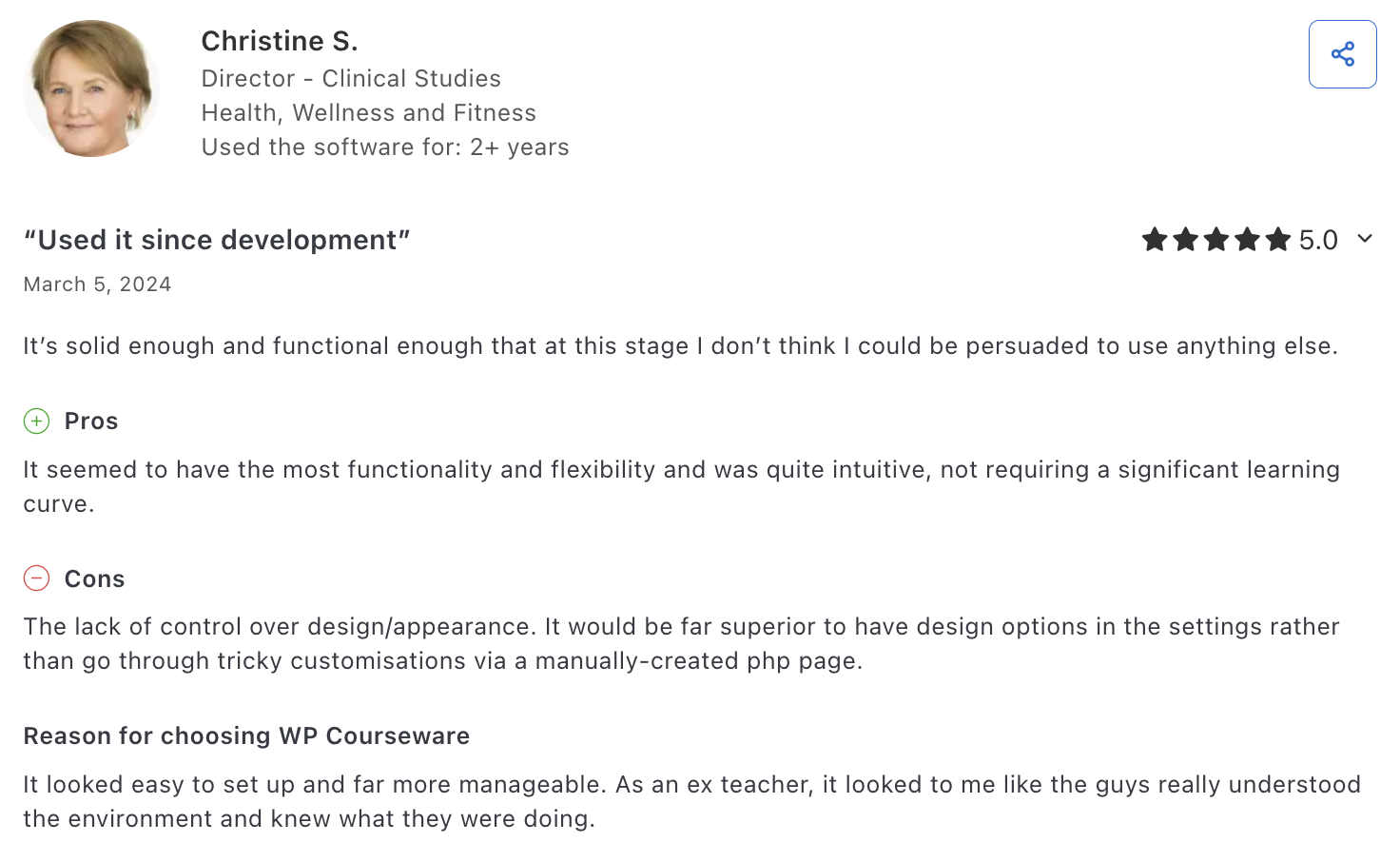Click the share icon button
The height and width of the screenshot is (862, 1400).
(1342, 54)
